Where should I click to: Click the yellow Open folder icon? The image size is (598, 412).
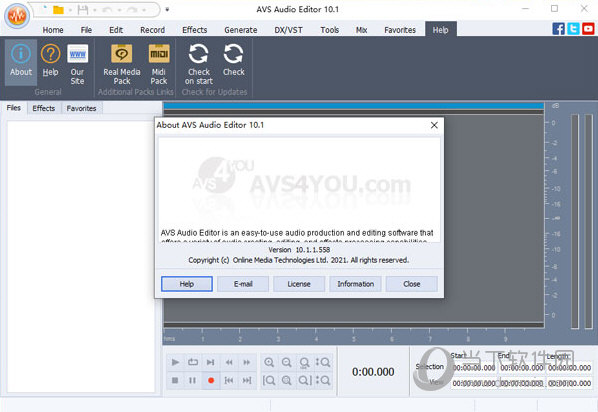(x=58, y=10)
